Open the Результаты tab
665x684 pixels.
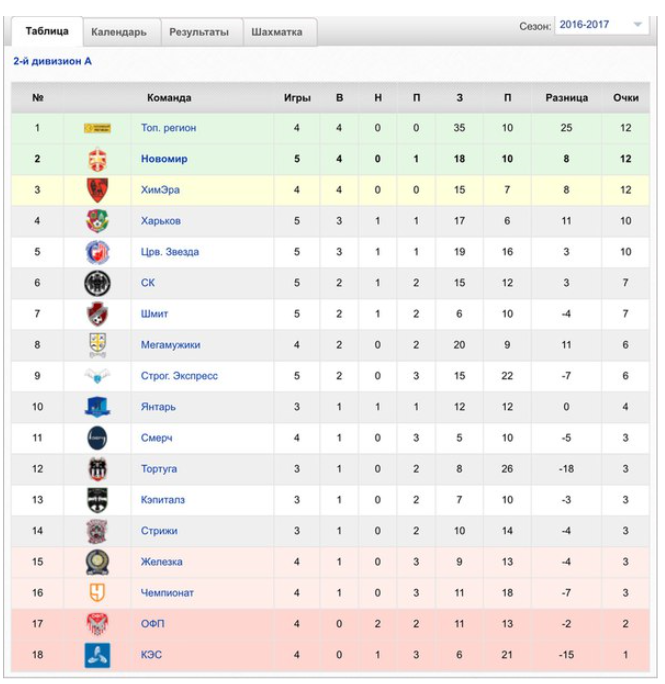(199, 32)
